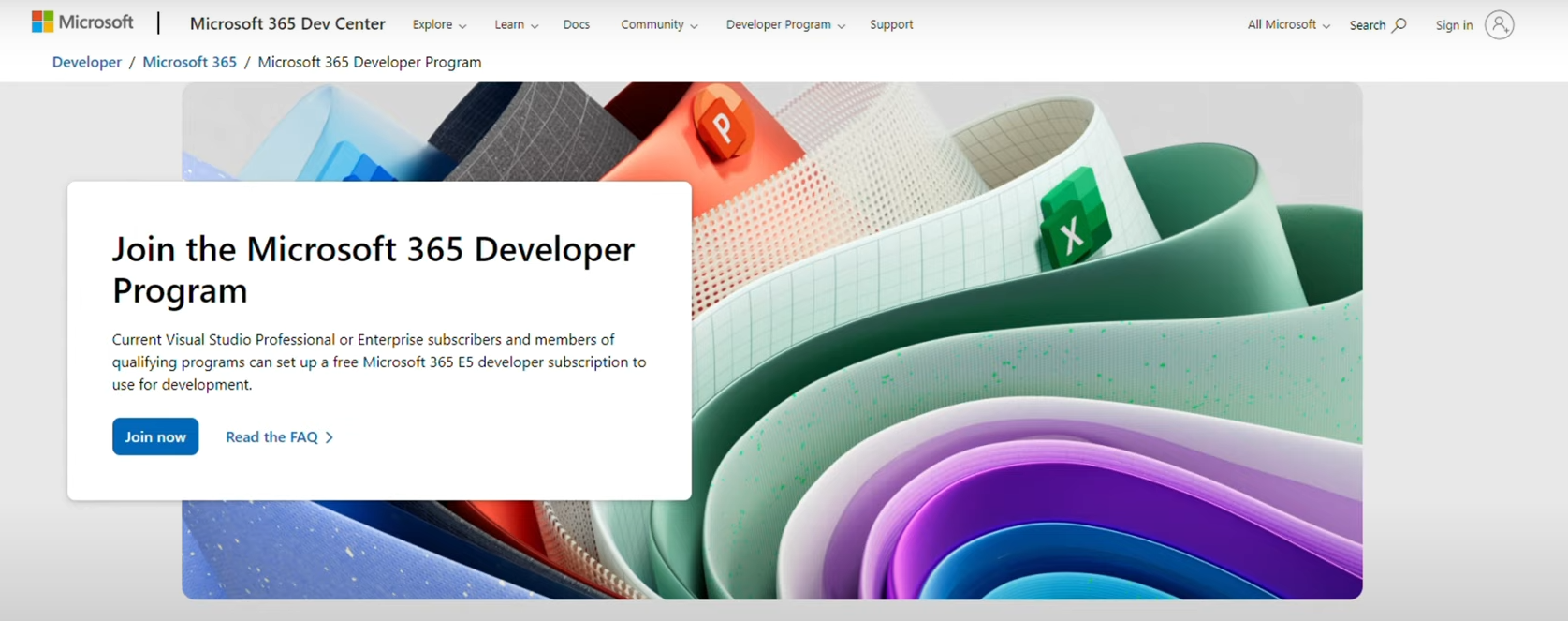This screenshot has height=621, width=1568.
Task: Expand the Learn menu
Action: coord(516,25)
